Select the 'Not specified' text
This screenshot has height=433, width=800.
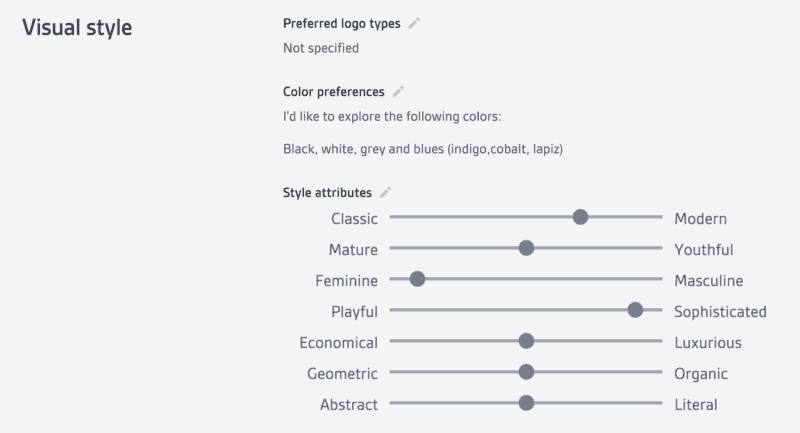coord(321,48)
